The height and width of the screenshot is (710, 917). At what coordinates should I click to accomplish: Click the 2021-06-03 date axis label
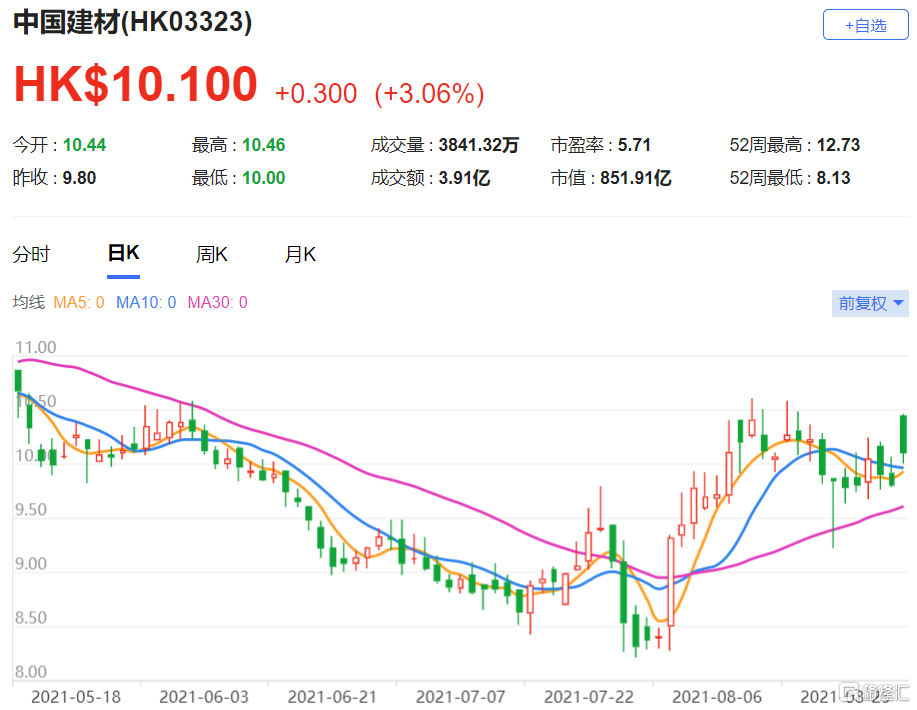pos(204,697)
